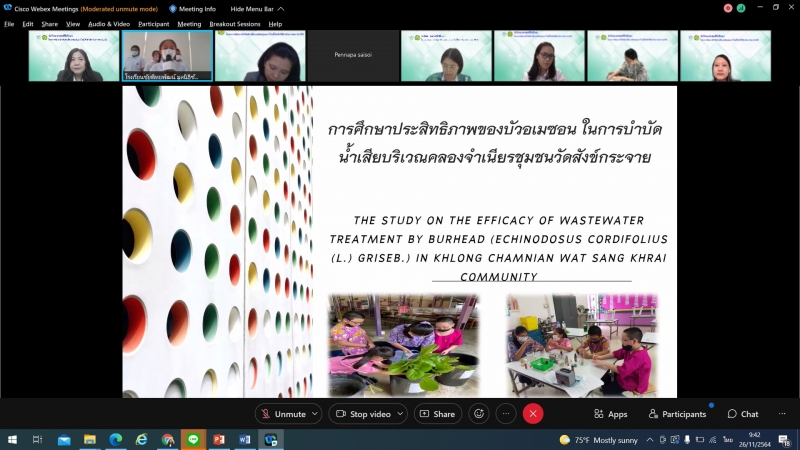Viewport: 800px width, 450px height.
Task: Open the Apps panel
Action: 610,414
